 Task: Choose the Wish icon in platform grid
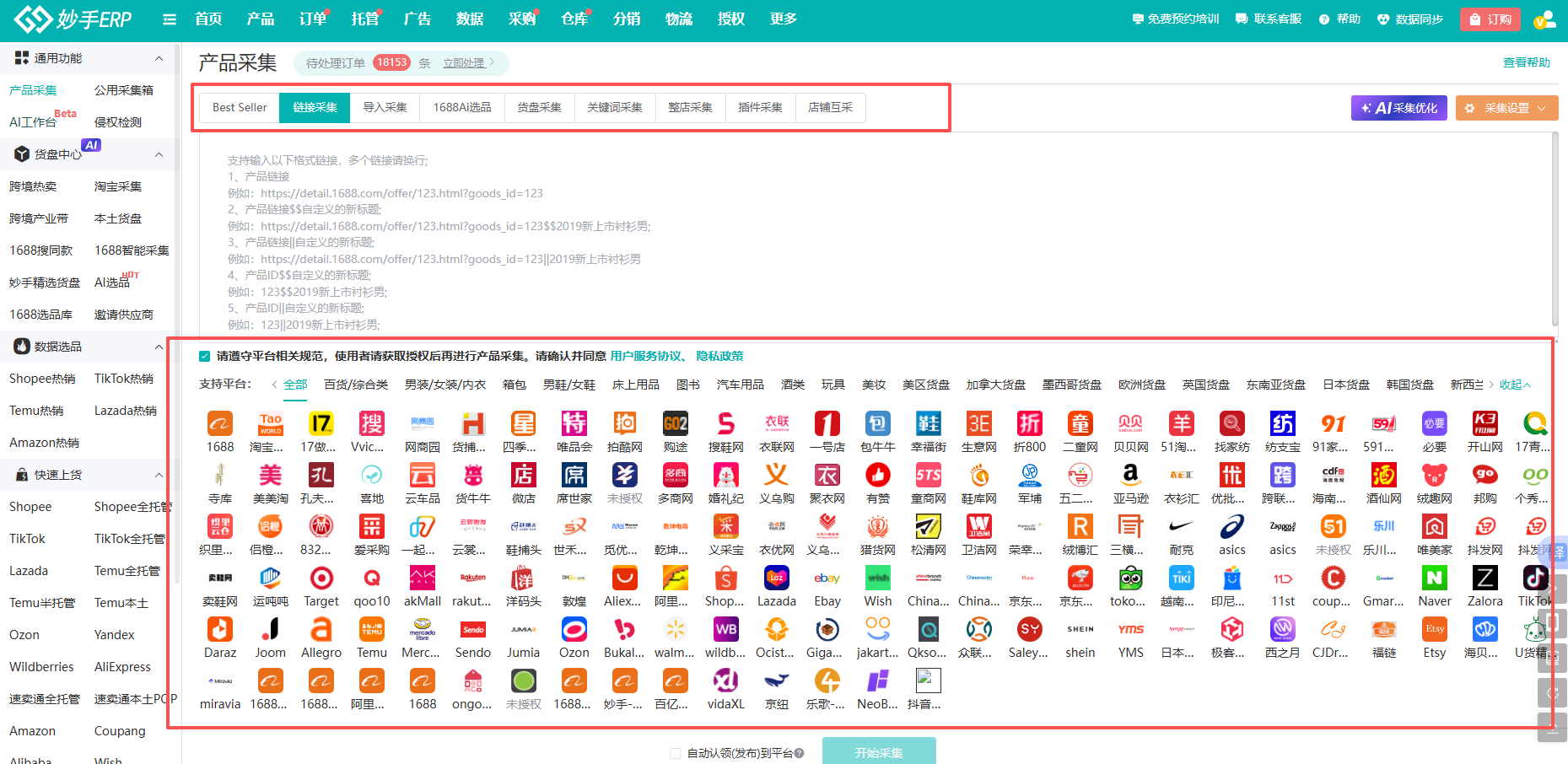[878, 578]
